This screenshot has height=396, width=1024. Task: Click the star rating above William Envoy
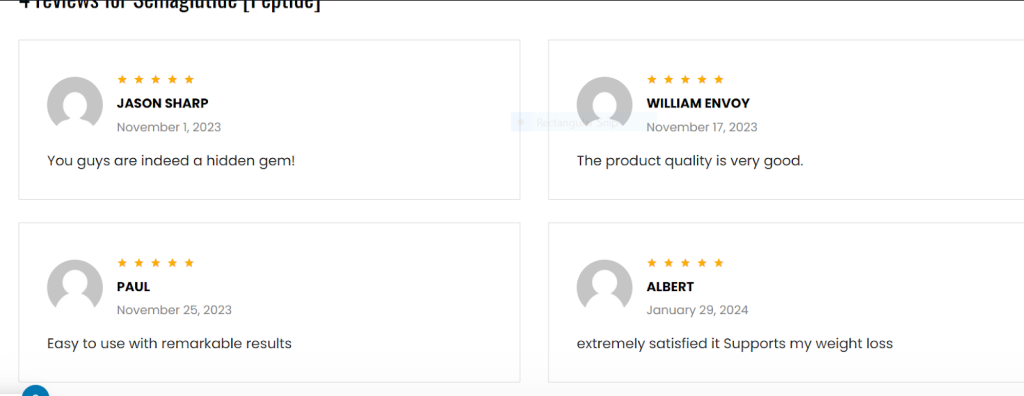685,80
